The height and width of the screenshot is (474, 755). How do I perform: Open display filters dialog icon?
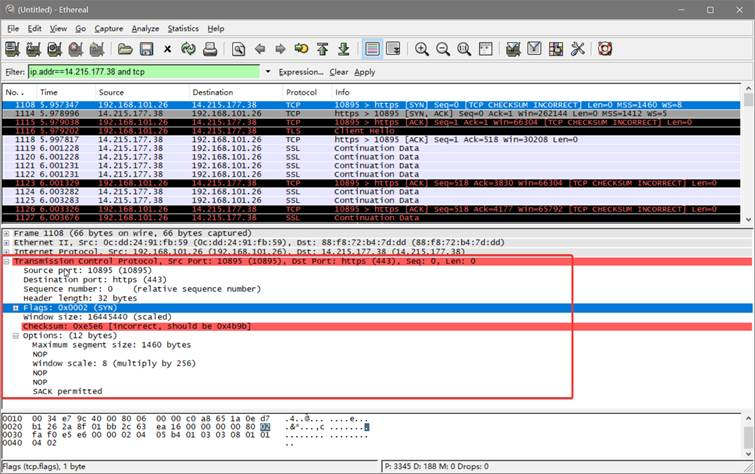point(534,49)
